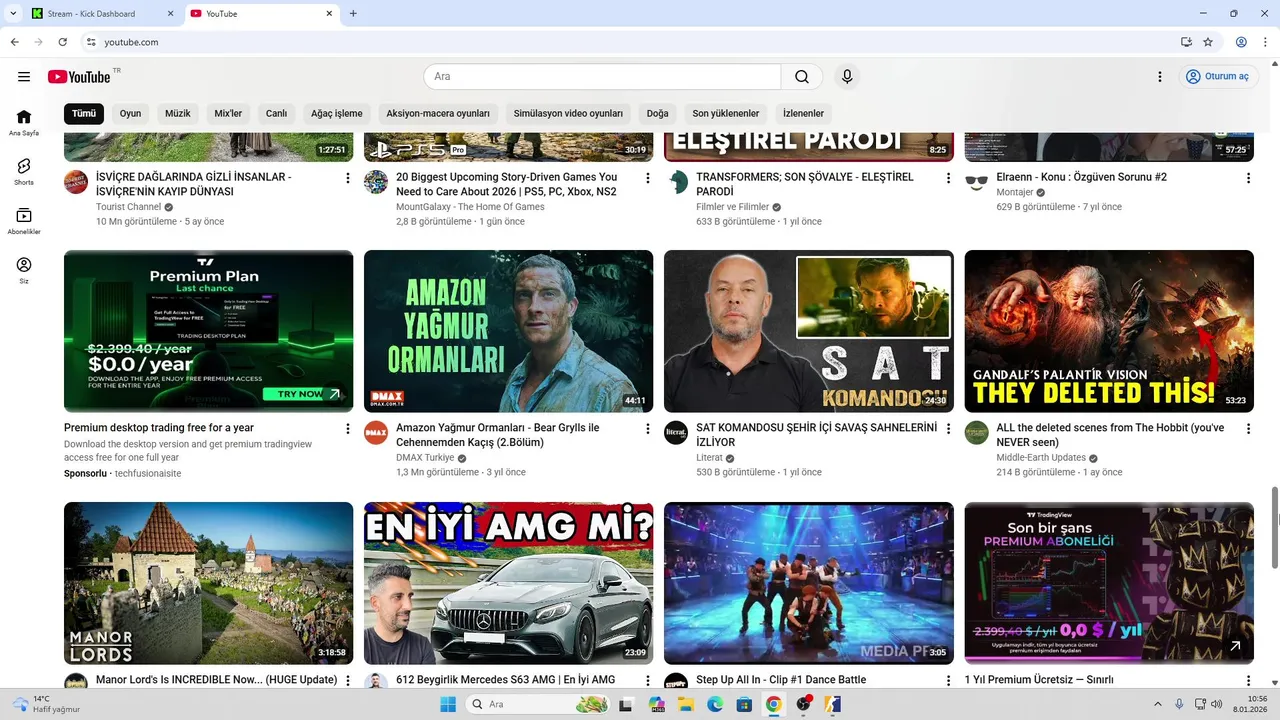Image resolution: width=1280 pixels, height=720 pixels.
Task: Open options for Elraenn Özgüven Sorunu video
Action: tap(1248, 178)
